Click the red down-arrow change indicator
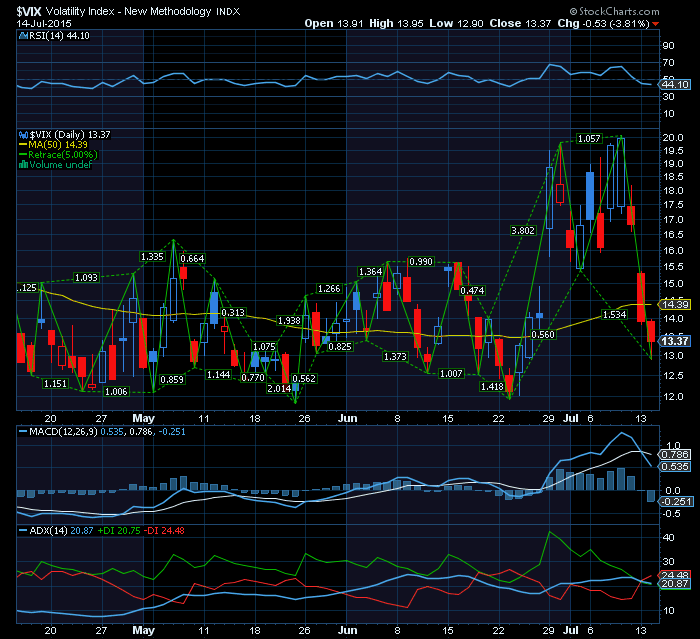 click(x=655, y=24)
